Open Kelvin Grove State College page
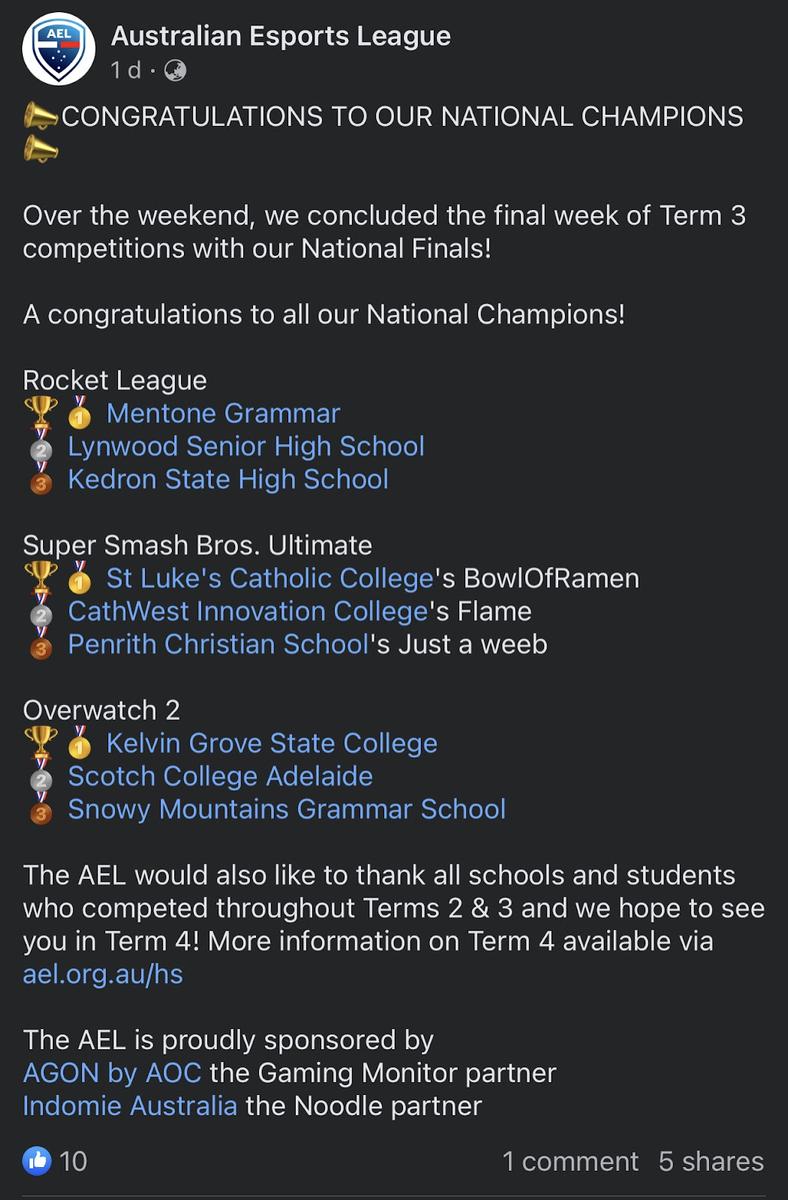 (x=272, y=743)
